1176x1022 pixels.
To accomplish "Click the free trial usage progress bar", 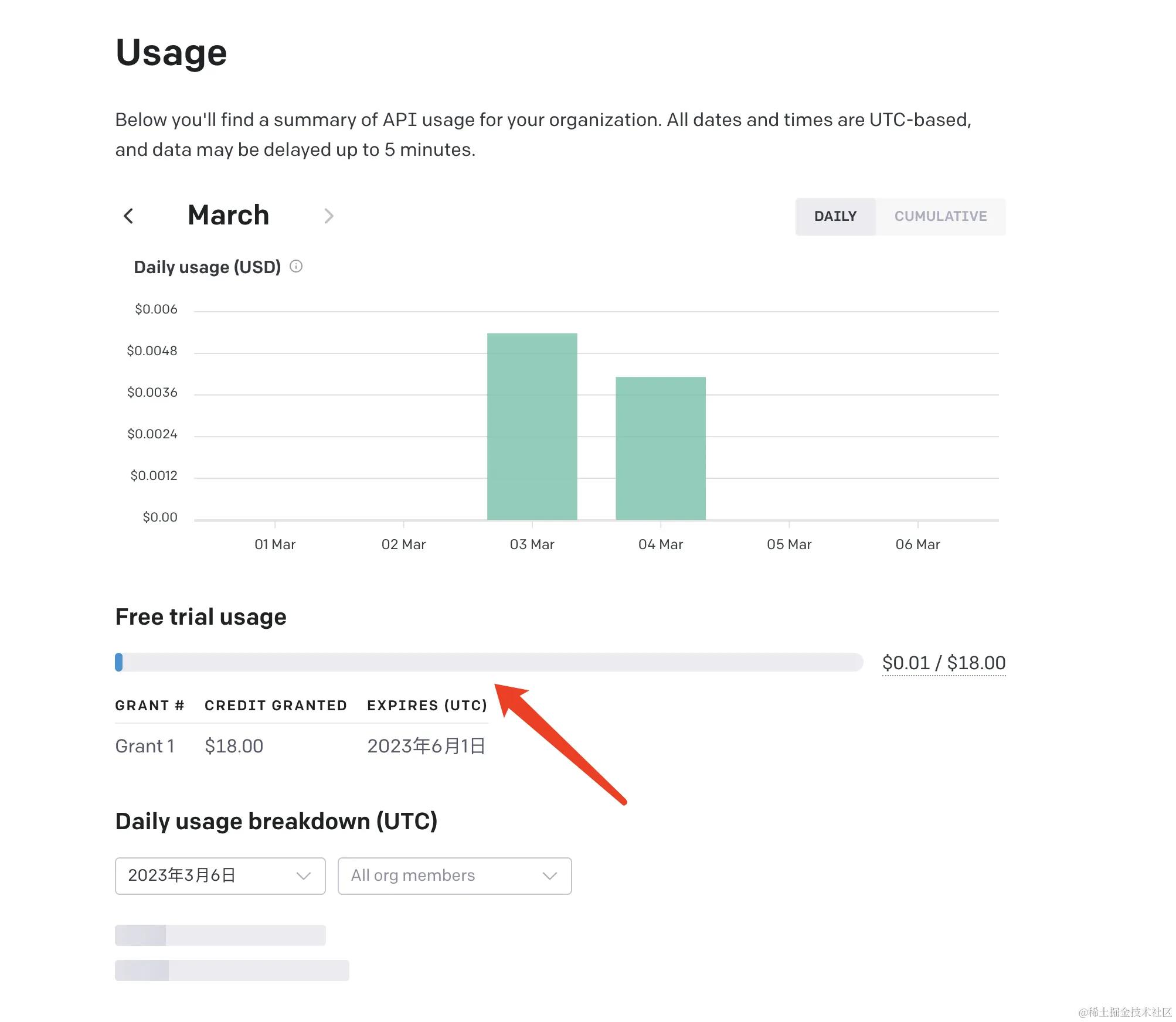I will pyautogui.click(x=489, y=662).
